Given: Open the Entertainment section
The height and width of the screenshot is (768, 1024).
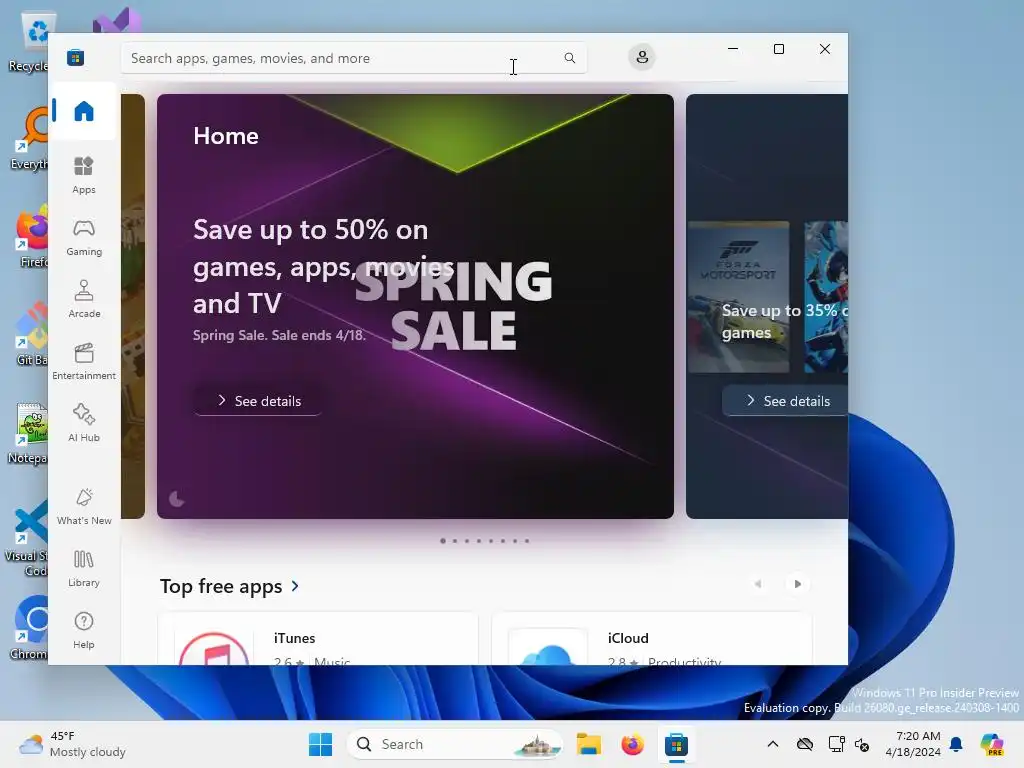Looking at the screenshot, I should pyautogui.click(x=84, y=361).
